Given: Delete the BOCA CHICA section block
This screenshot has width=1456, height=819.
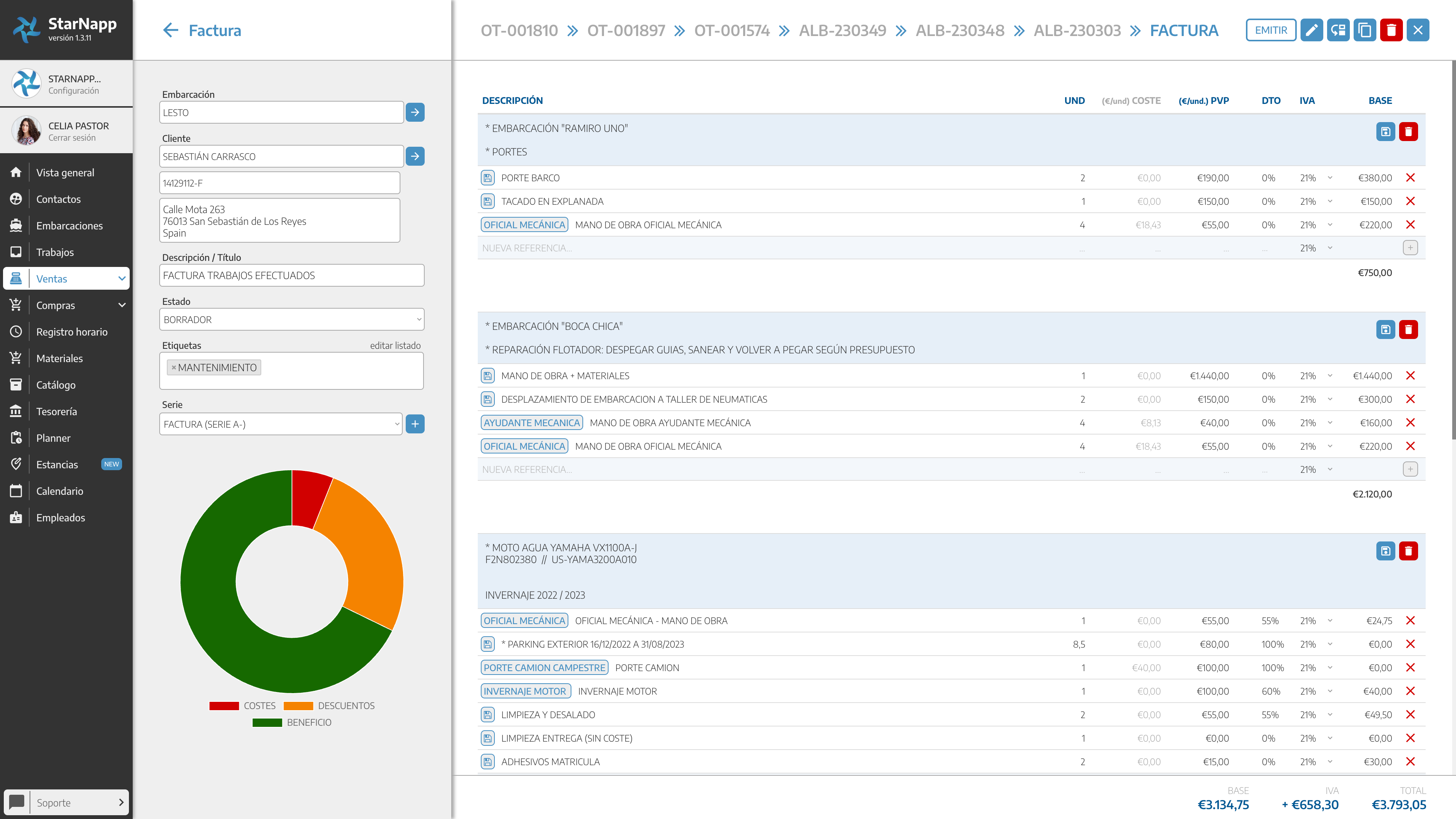Looking at the screenshot, I should [1408, 329].
